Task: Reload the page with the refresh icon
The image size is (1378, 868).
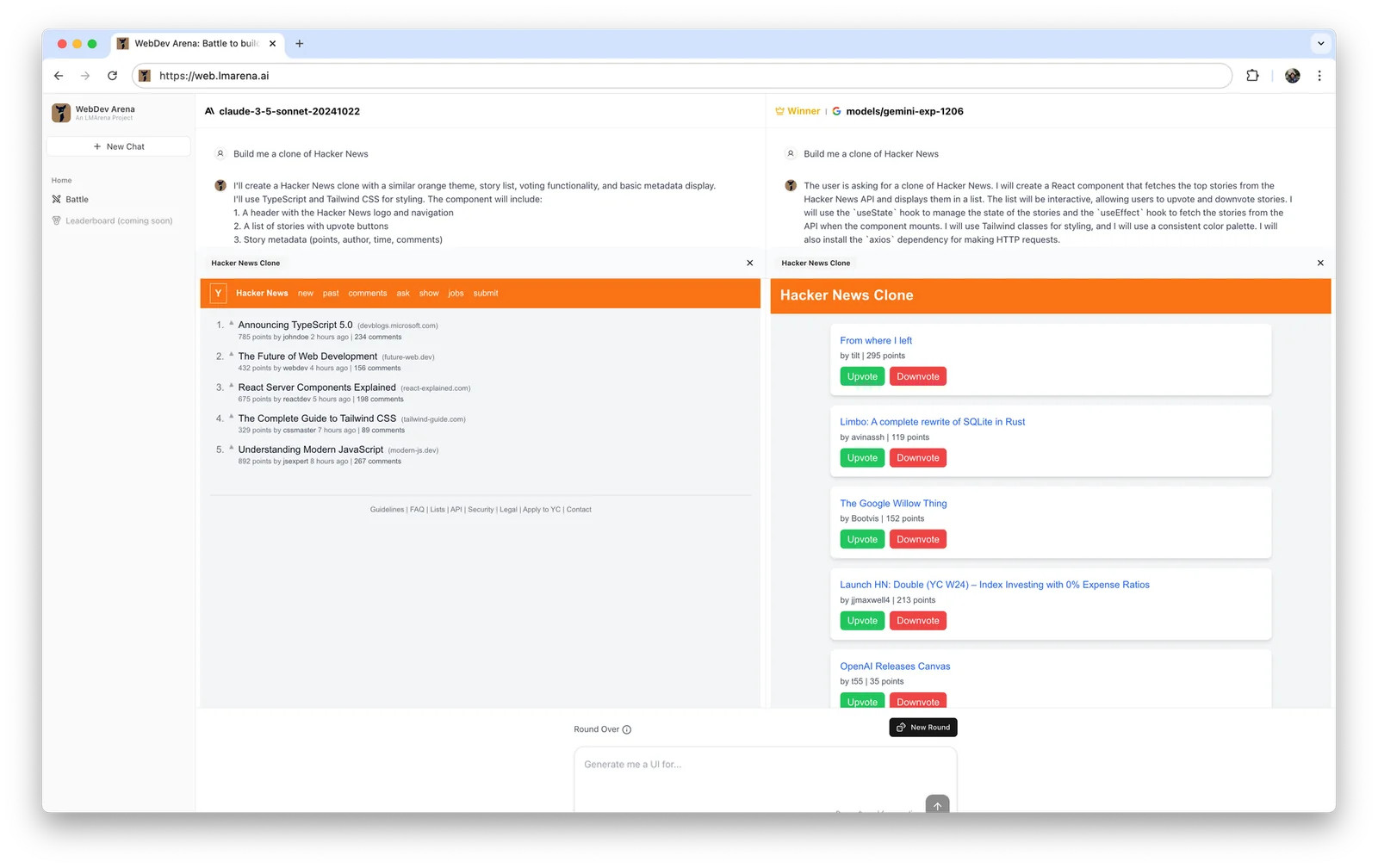Action: tap(112, 76)
